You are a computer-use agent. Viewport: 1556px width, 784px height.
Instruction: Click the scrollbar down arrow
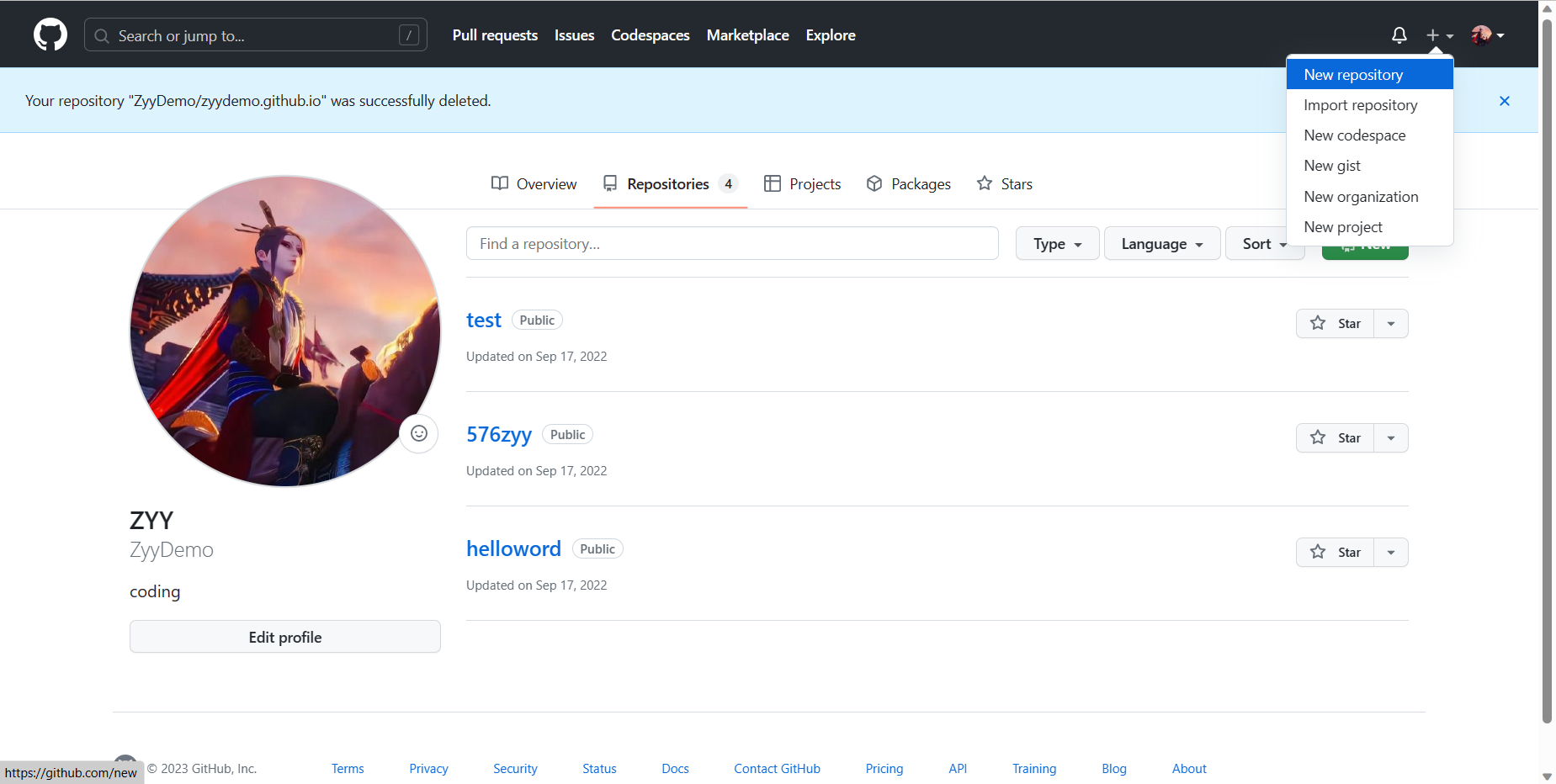pyautogui.click(x=1547, y=776)
